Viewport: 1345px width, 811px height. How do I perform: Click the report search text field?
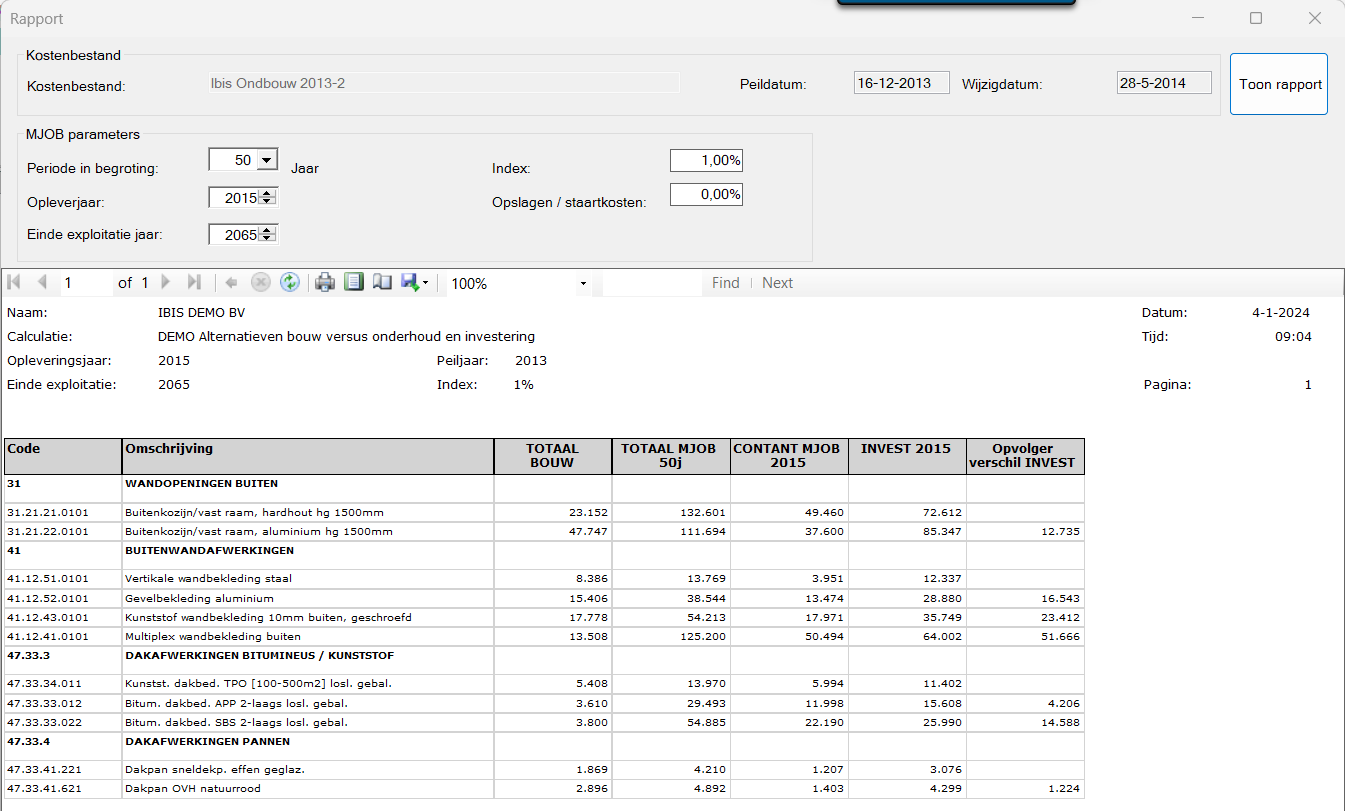[x=652, y=283]
